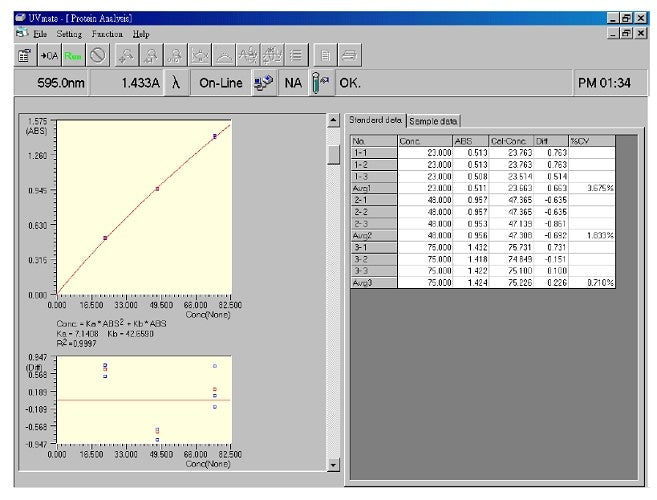Click the Conc. column header

tap(425, 141)
